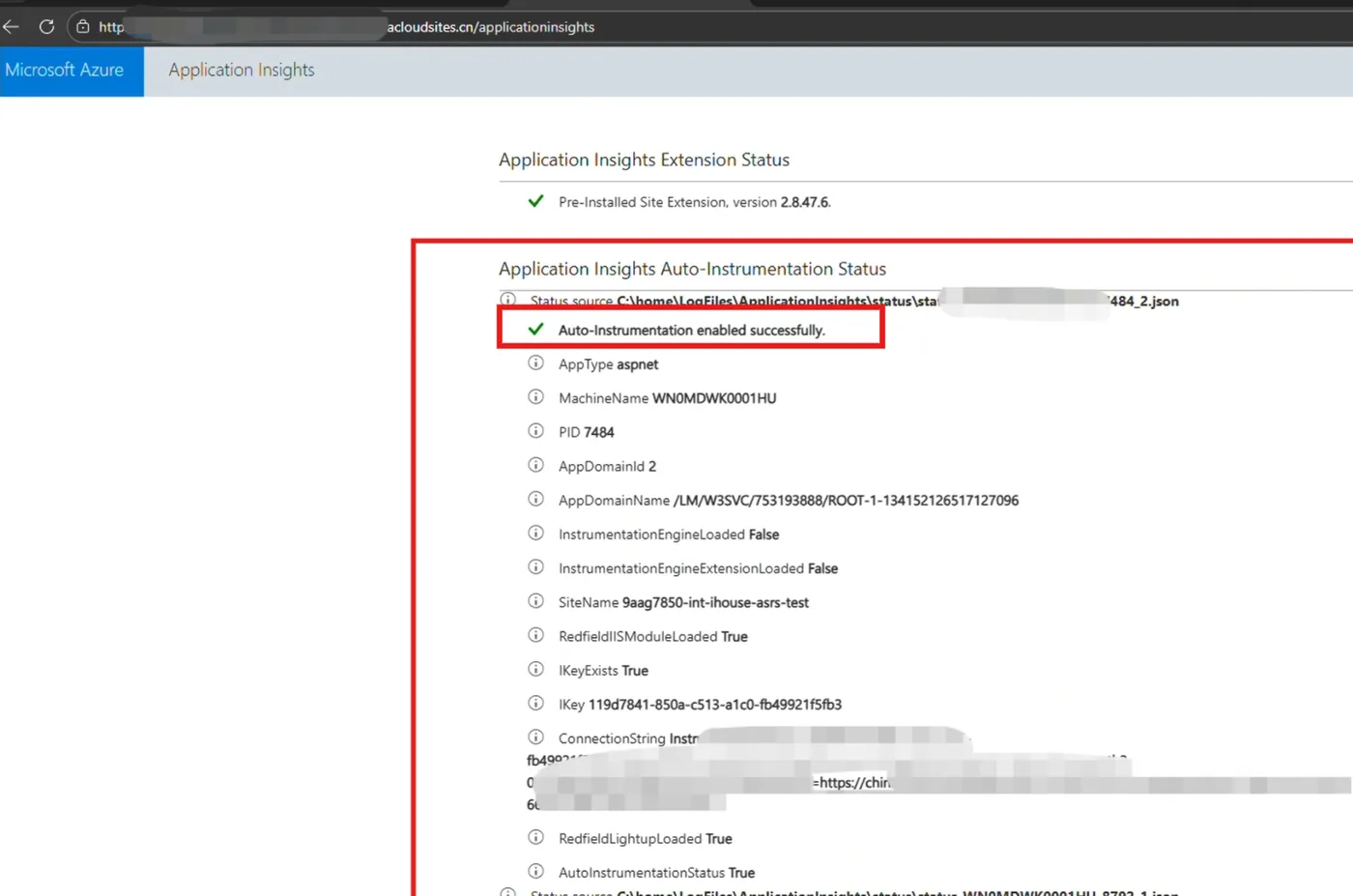Click the 'RedfieldLightupLoaded True' entry
The width and height of the screenshot is (1353, 896).
pos(646,839)
